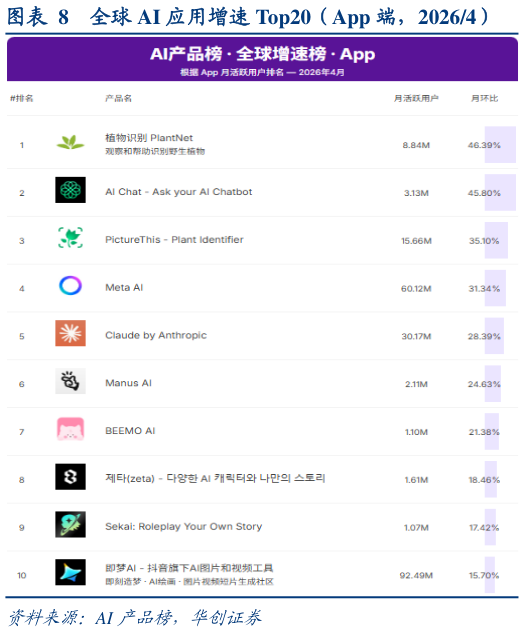The width and height of the screenshot is (524, 632).
Task: Click the 1.61M monthly users value
Action: pos(416,480)
